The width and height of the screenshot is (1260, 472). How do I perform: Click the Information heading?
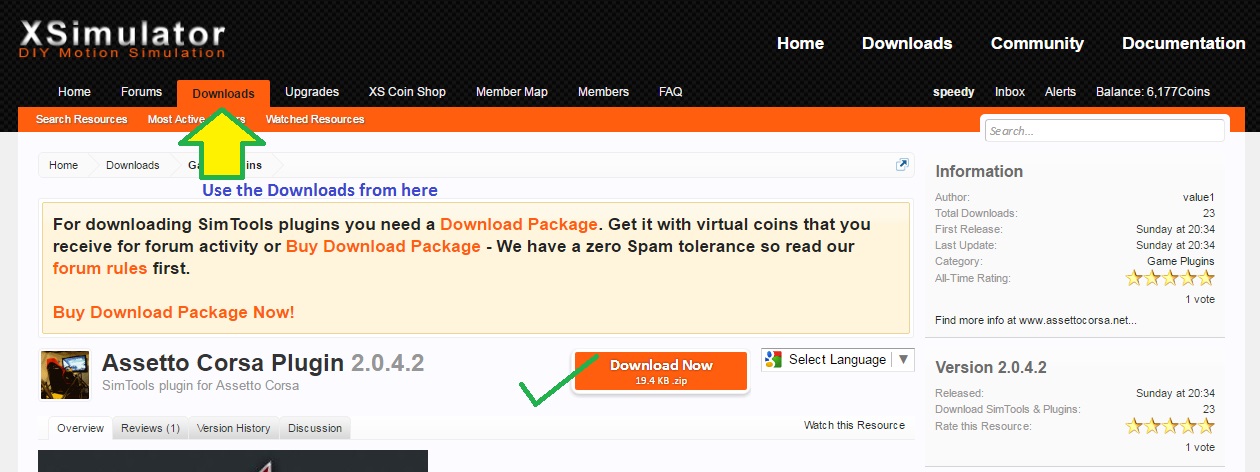pyautogui.click(x=979, y=171)
